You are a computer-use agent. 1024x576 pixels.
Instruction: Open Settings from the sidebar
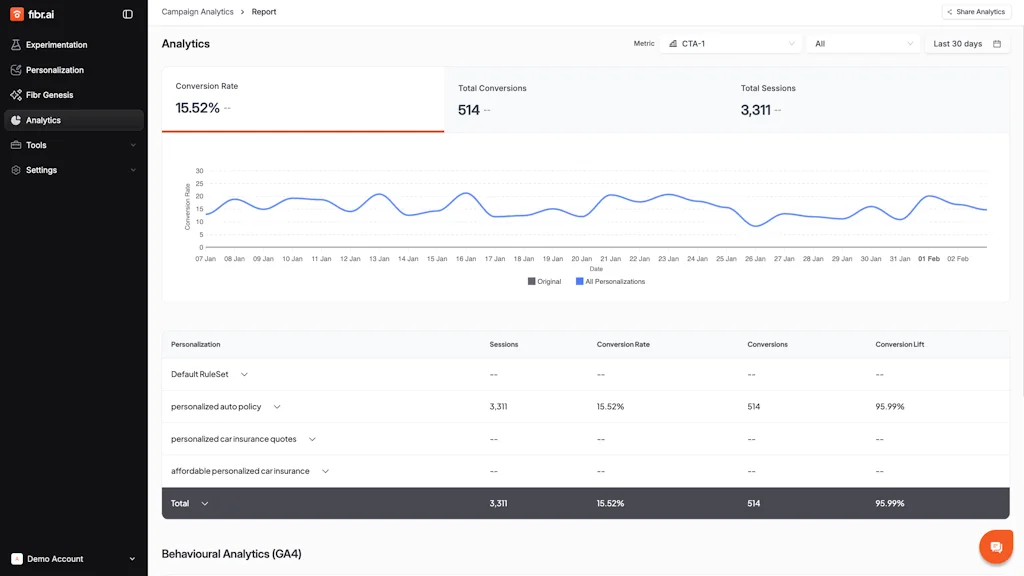(40, 169)
